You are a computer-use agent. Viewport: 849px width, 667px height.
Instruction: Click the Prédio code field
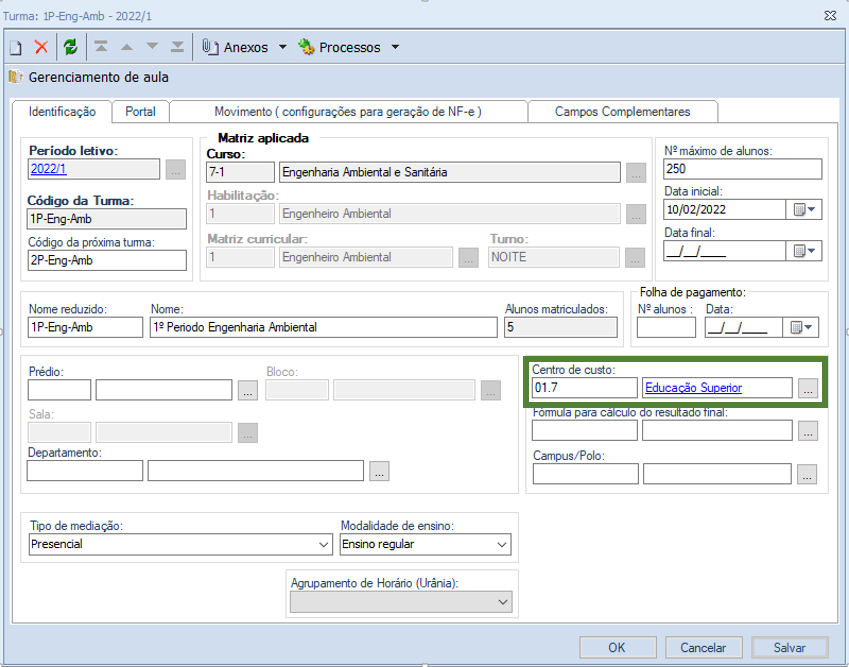click(x=60, y=390)
